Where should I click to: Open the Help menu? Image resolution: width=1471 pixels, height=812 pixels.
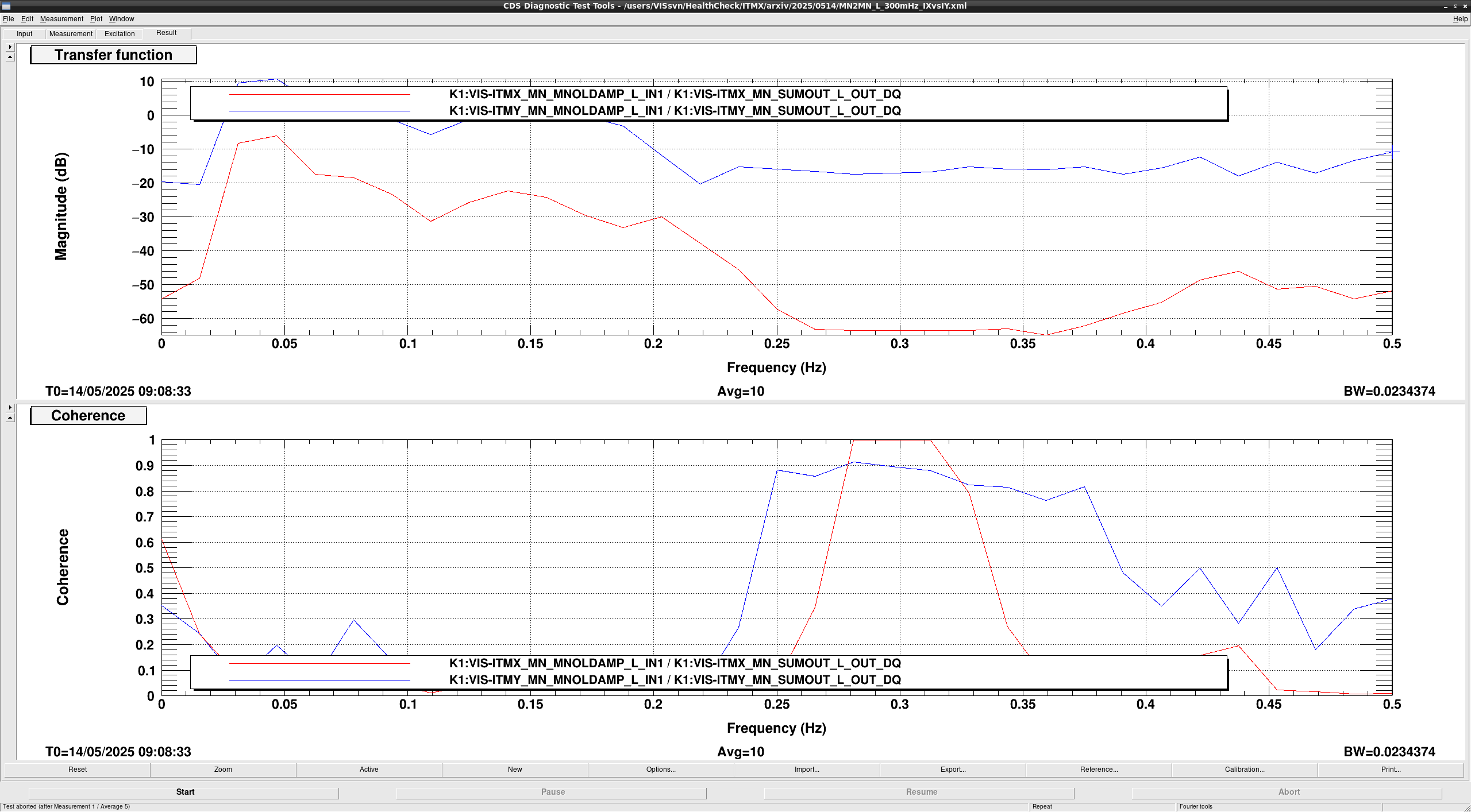click(x=1460, y=19)
